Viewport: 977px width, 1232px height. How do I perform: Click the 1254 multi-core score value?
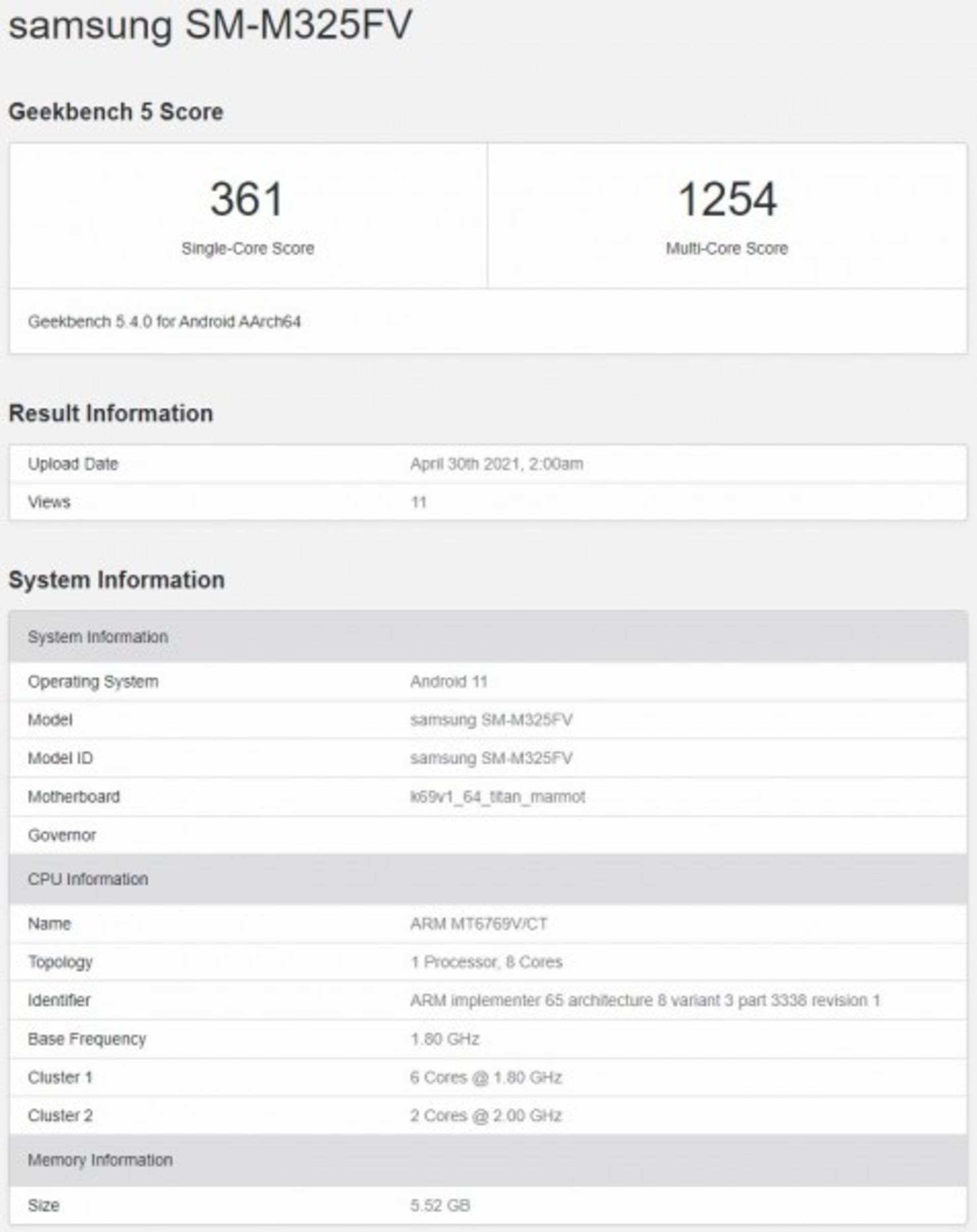726,199
